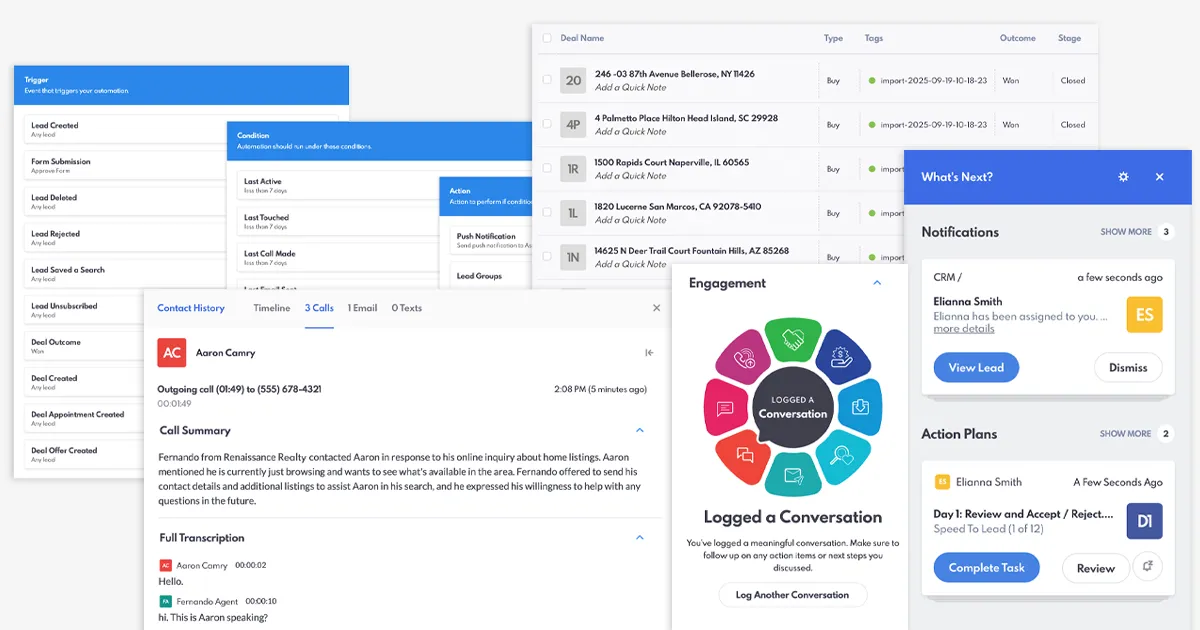Click the snooze icon beside Review button

pos(1147,567)
